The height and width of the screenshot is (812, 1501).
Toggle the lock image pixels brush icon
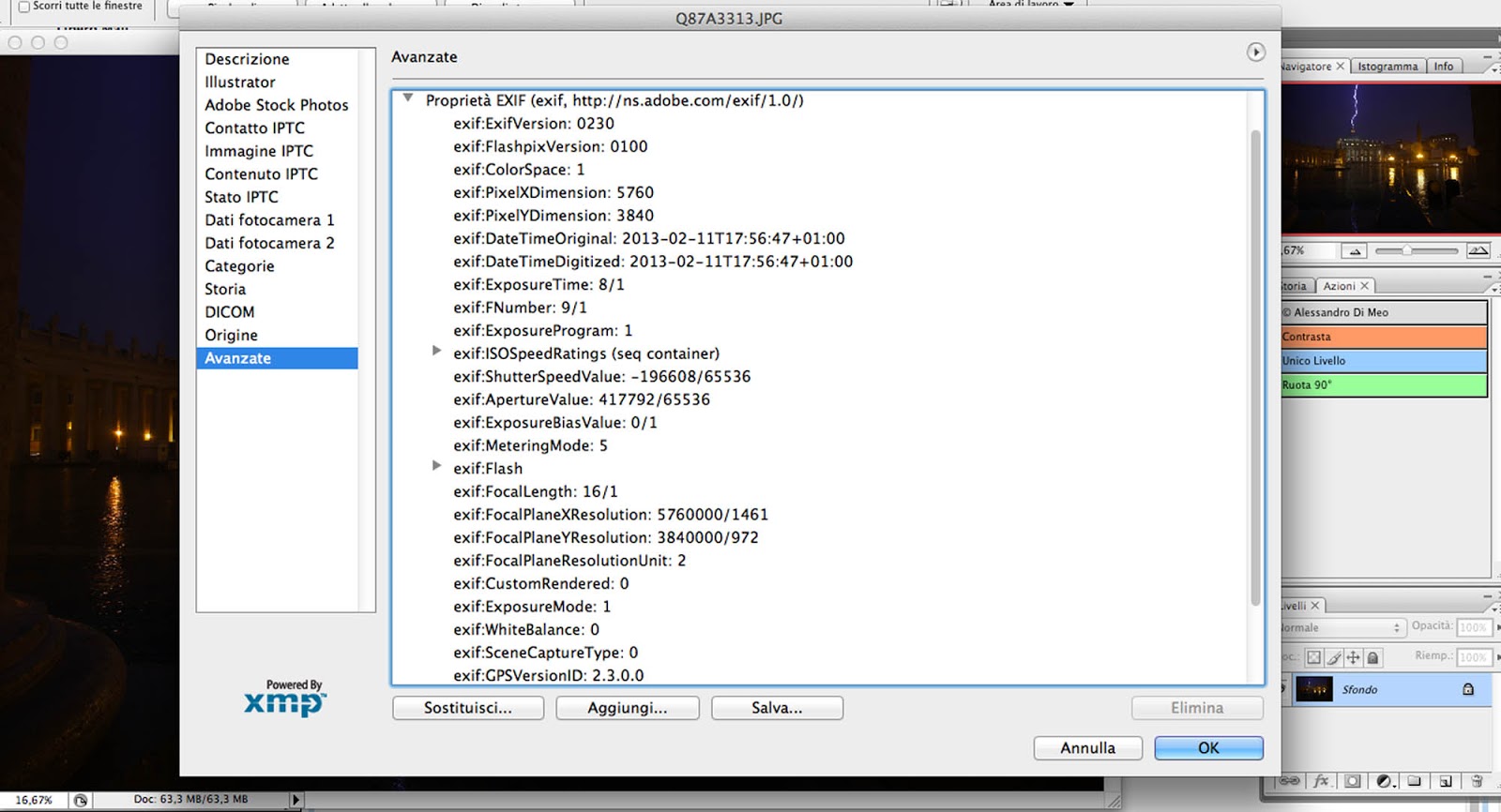click(x=1334, y=658)
